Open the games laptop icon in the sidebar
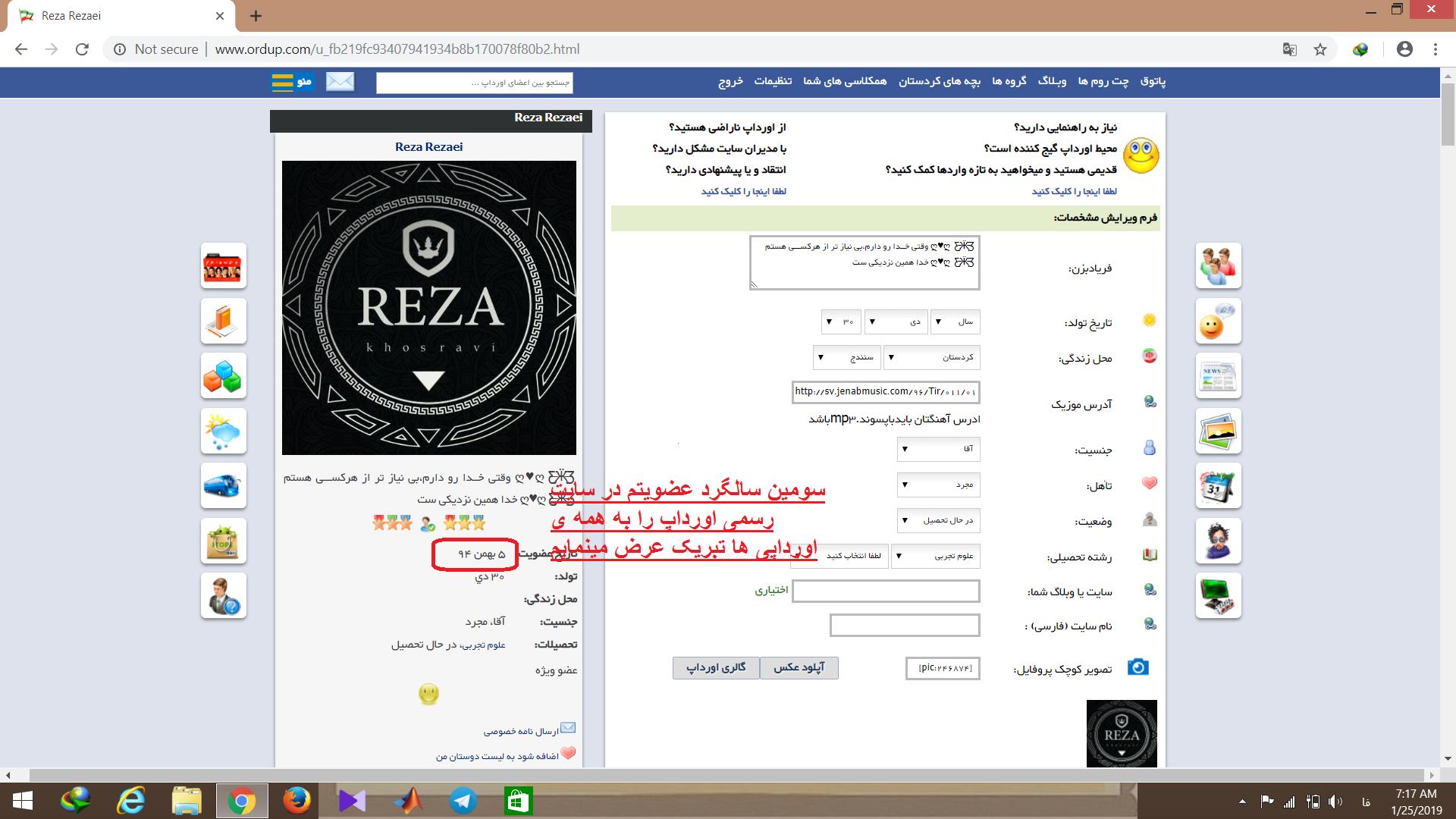The height and width of the screenshot is (819, 1456). click(x=1219, y=595)
